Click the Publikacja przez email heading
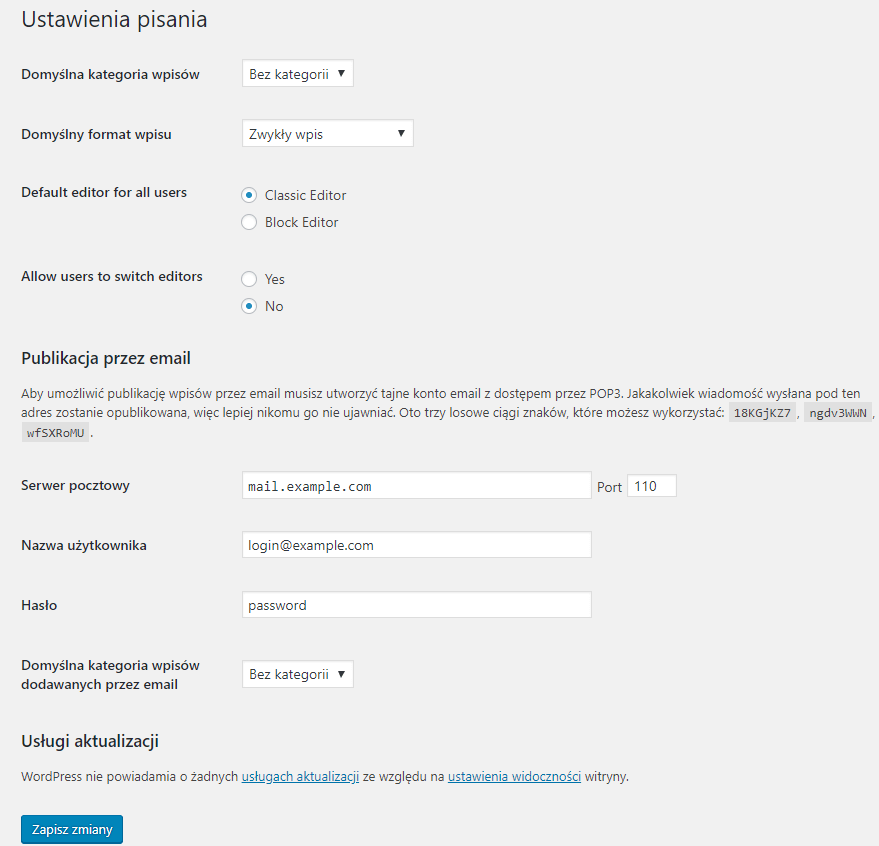The image size is (879, 846). (106, 358)
